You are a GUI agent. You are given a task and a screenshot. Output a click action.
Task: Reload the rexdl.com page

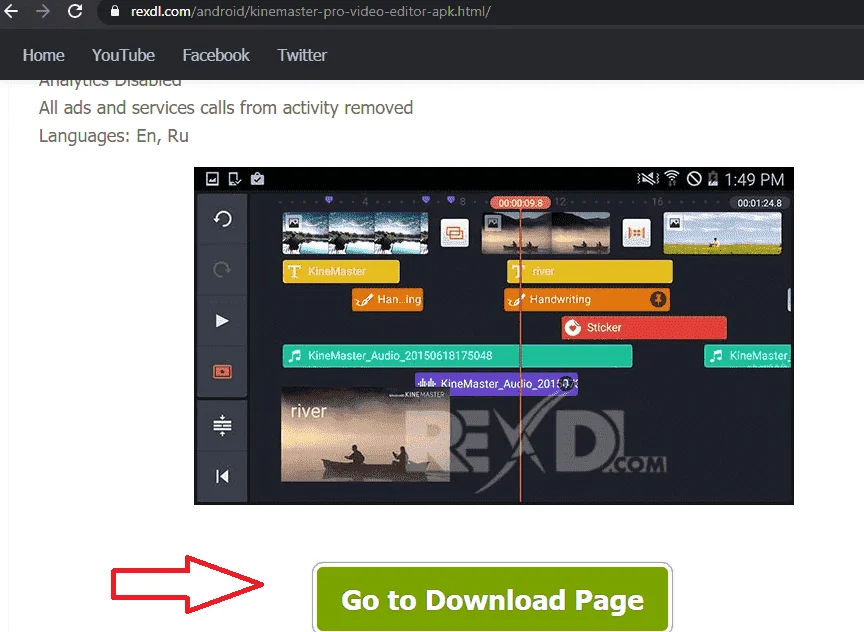(75, 11)
